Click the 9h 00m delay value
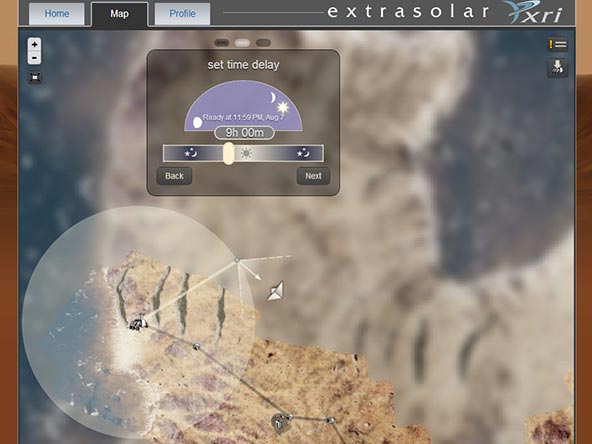This screenshot has height=444, width=592. pos(244,133)
